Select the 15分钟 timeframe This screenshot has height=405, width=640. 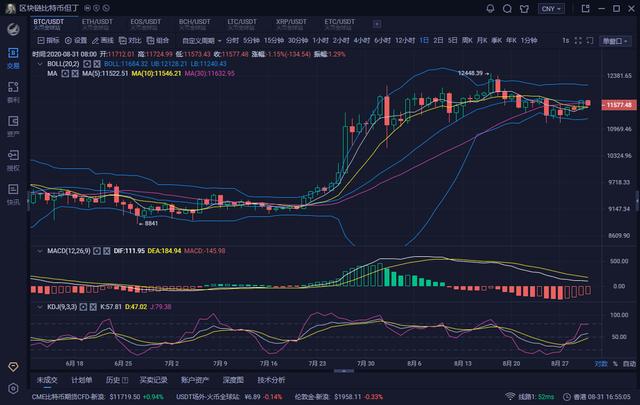coord(273,40)
